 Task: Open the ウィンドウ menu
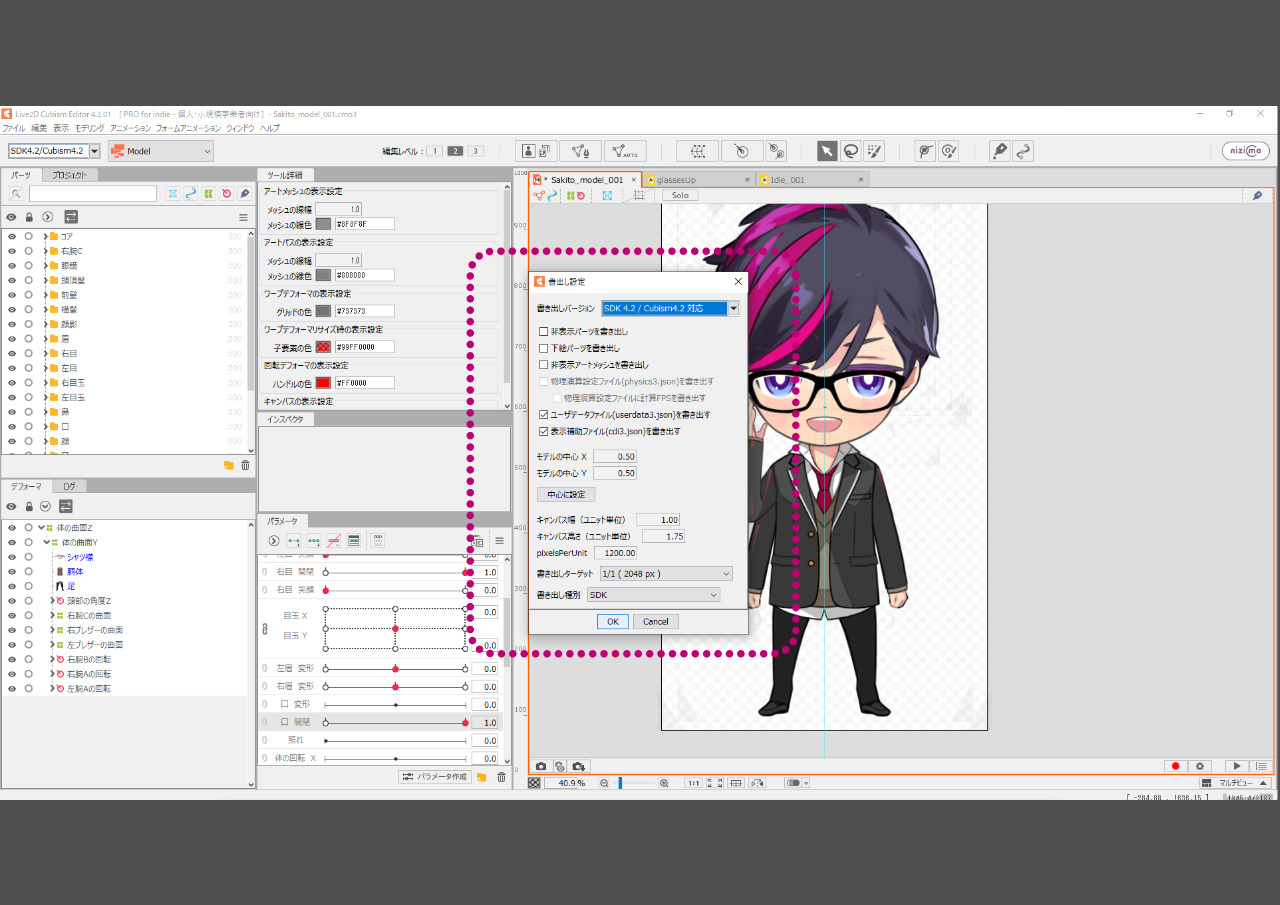[240, 128]
